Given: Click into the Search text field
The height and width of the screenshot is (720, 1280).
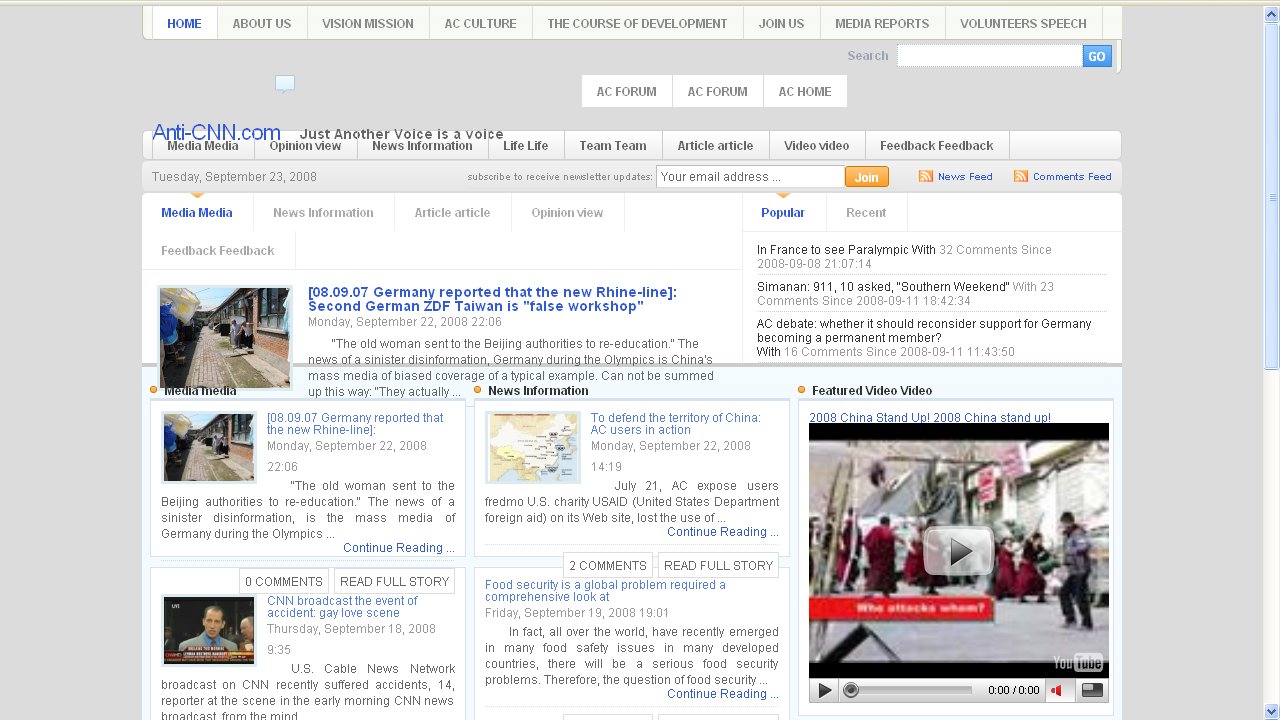Looking at the screenshot, I should (x=989, y=56).
